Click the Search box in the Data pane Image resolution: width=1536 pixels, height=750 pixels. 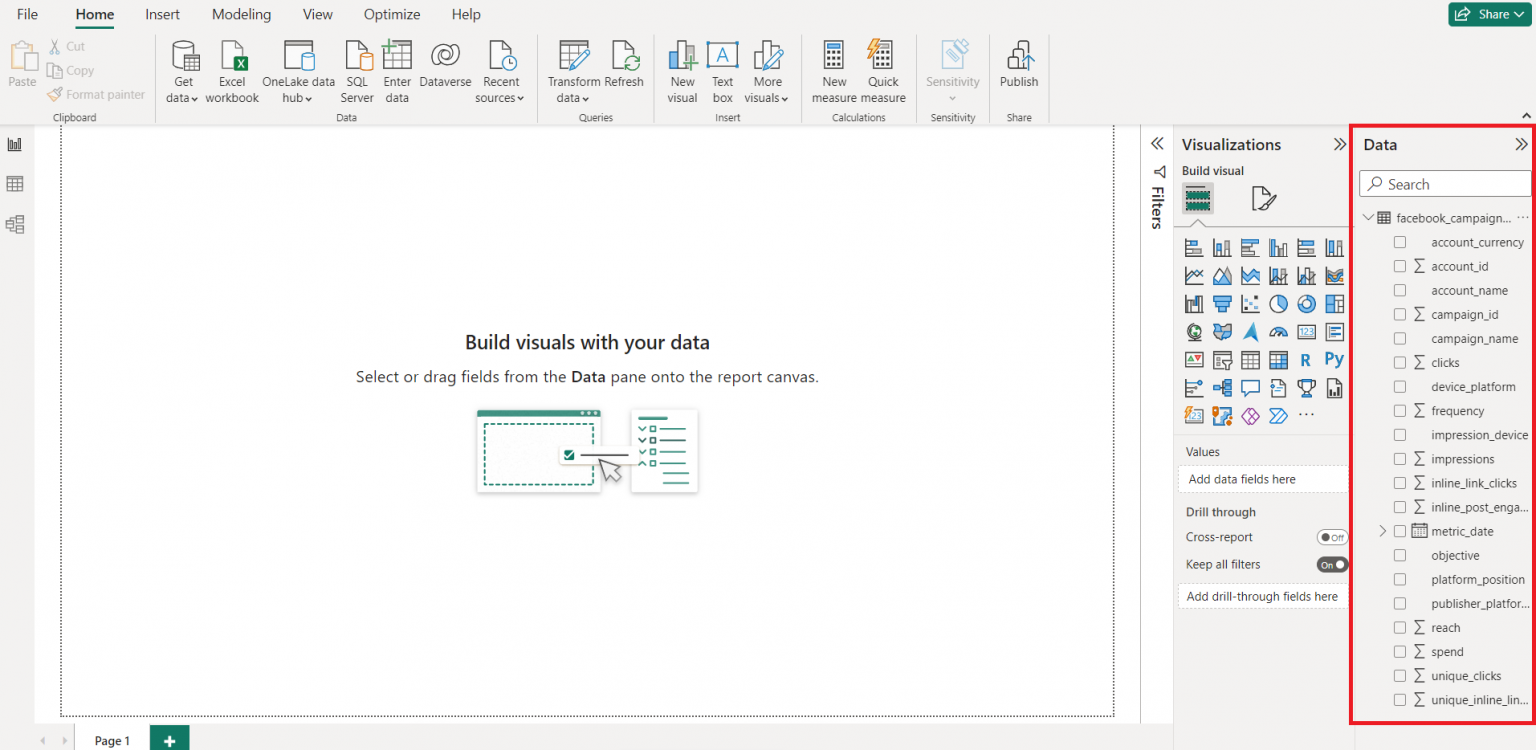[1444, 183]
